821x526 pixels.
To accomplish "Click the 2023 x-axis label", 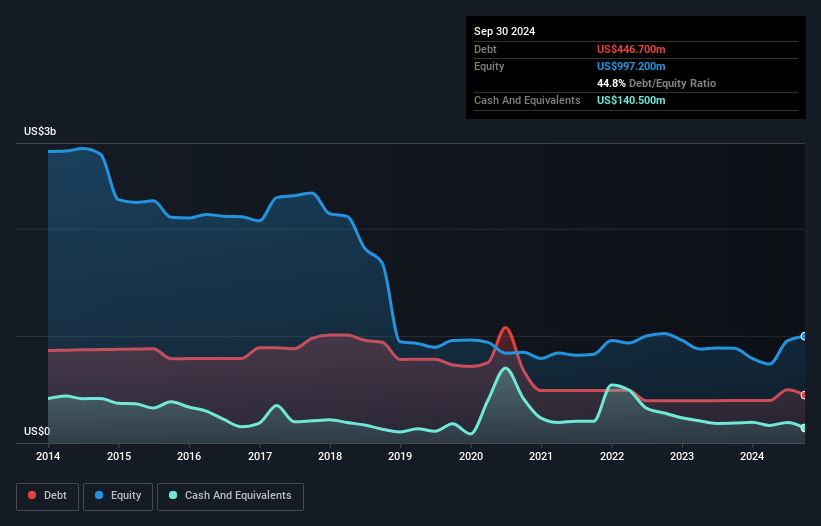I will tap(682, 456).
